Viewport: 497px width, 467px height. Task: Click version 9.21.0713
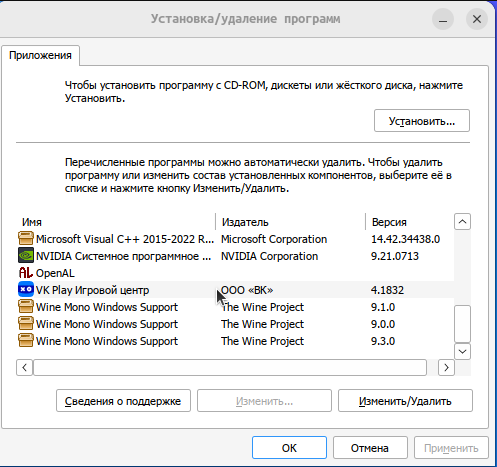pos(395,256)
